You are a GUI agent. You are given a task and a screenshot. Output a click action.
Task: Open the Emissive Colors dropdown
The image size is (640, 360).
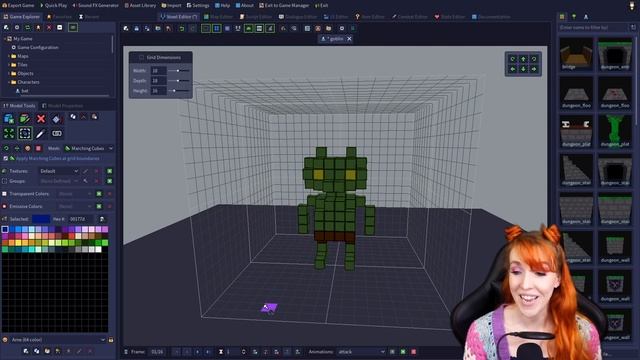(74, 207)
